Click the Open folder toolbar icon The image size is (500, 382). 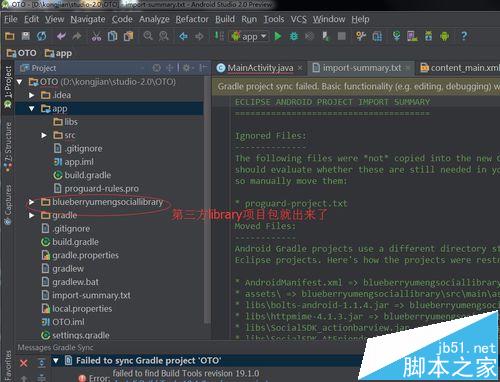(10, 36)
